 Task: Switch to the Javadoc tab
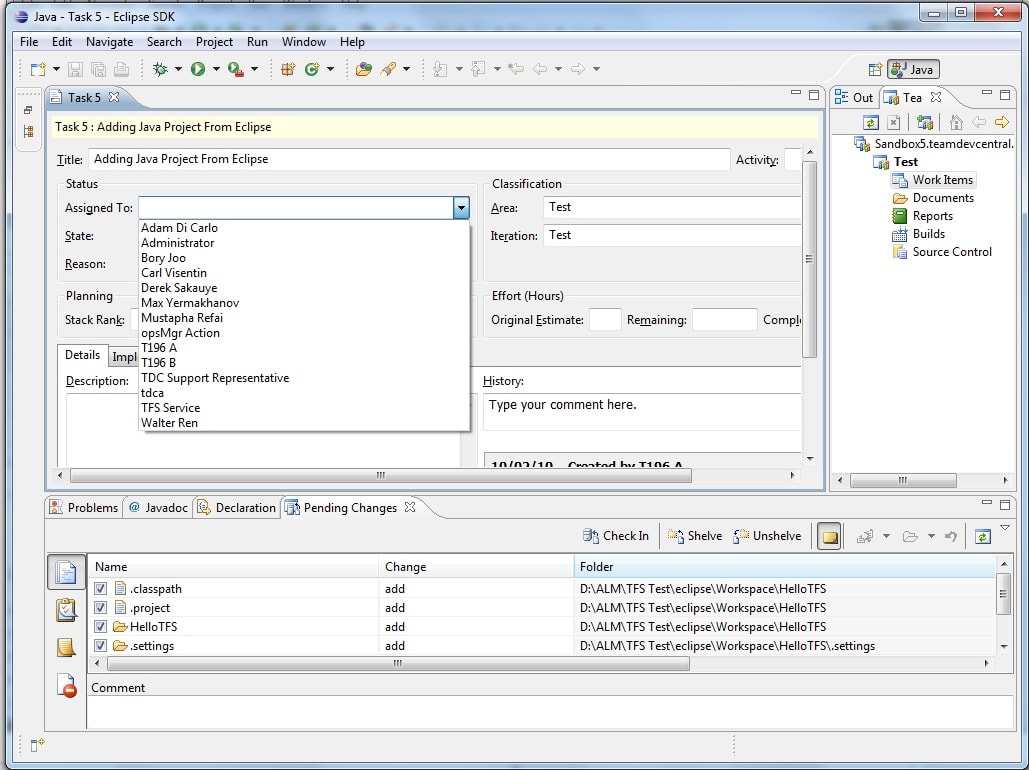tap(158, 508)
